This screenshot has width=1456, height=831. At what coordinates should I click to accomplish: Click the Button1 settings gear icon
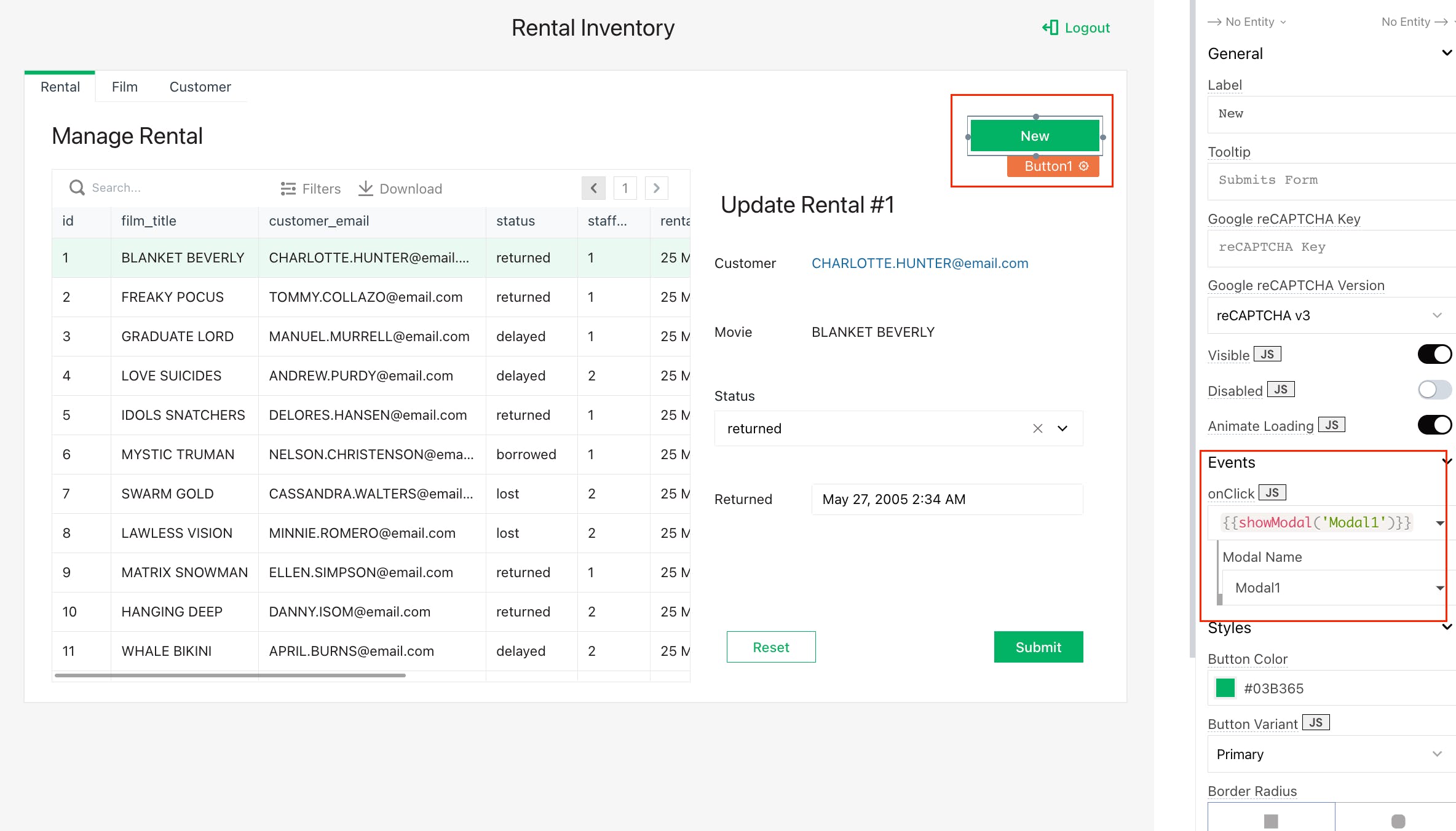point(1084,166)
